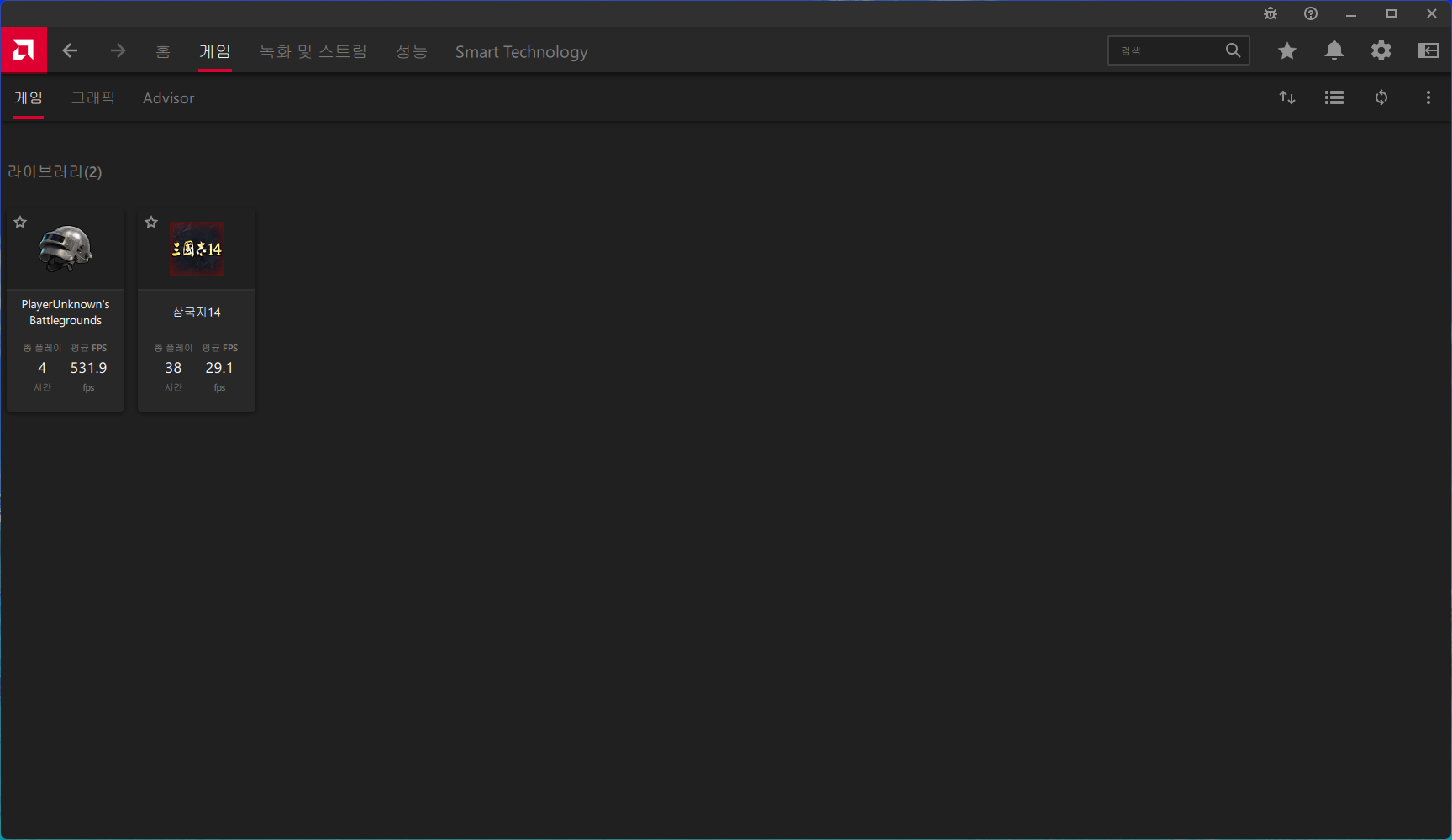Image resolution: width=1452 pixels, height=840 pixels.
Task: Click the 531.9 fps value
Action: tap(88, 368)
